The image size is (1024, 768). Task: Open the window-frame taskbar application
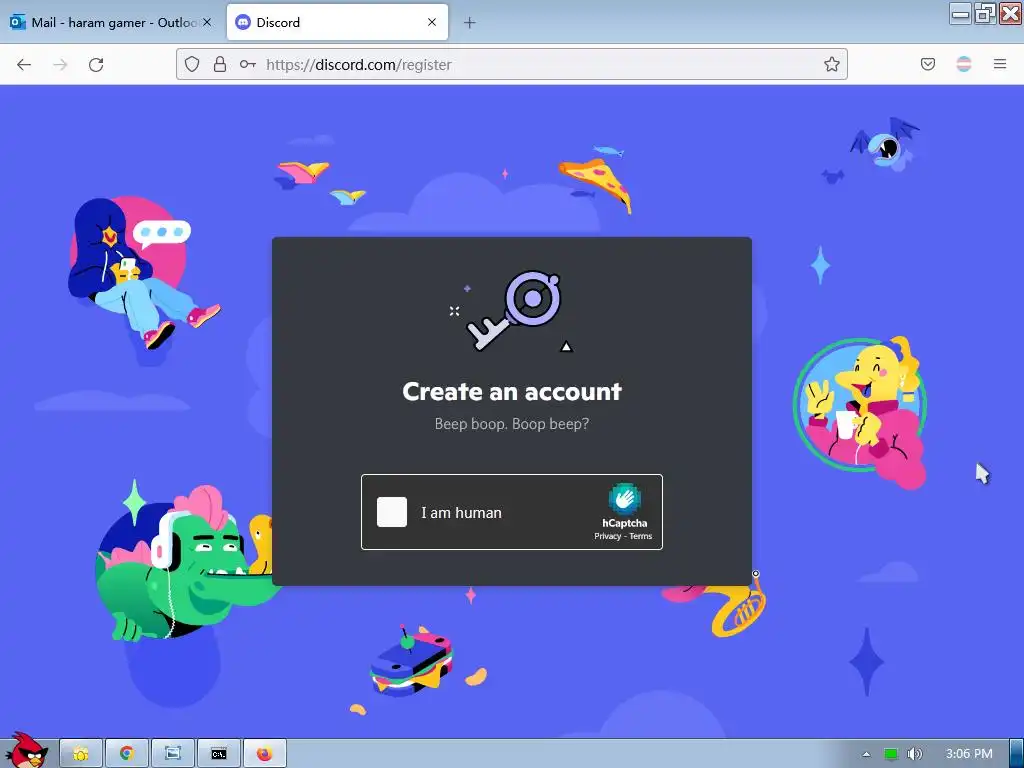pyautogui.click(x=172, y=754)
